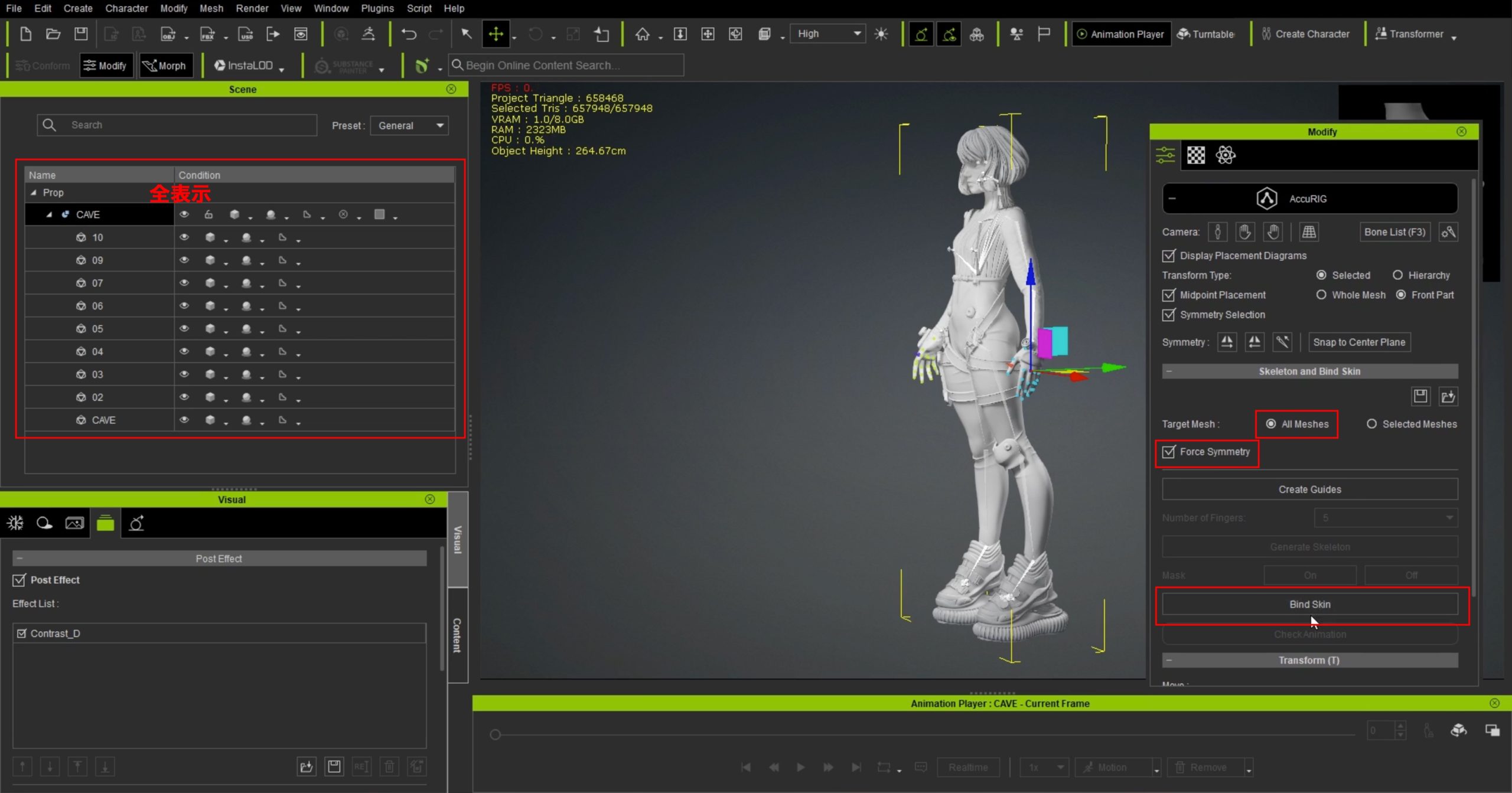
Task: Click the Bind Skin button
Action: (x=1309, y=604)
